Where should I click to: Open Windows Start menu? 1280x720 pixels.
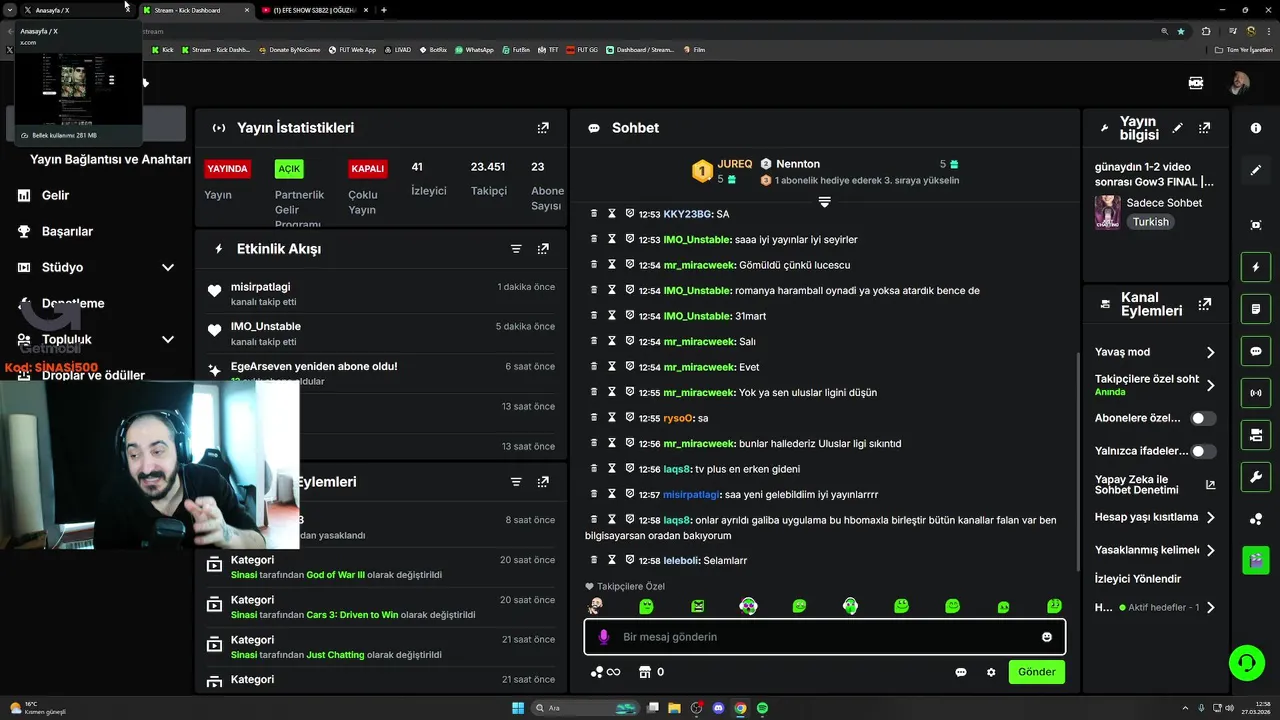(x=518, y=708)
